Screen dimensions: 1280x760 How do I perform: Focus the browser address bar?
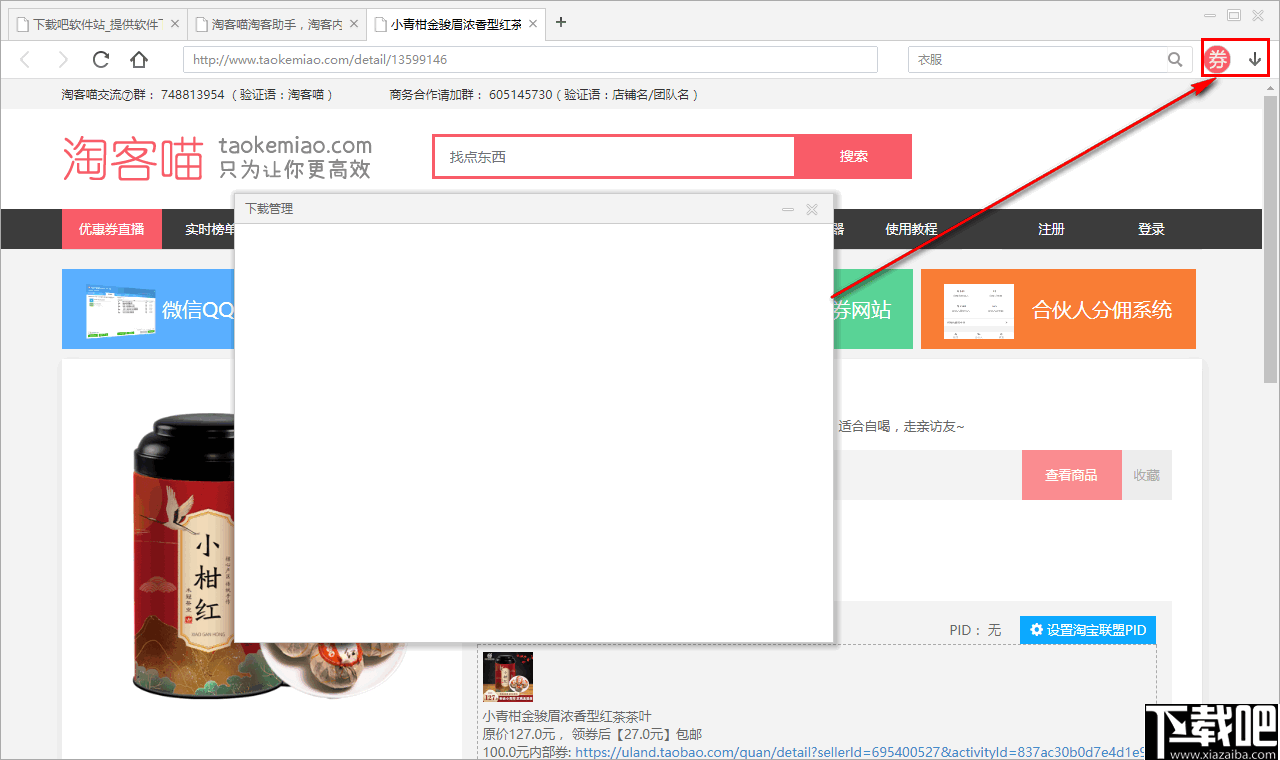pyautogui.click(x=530, y=60)
